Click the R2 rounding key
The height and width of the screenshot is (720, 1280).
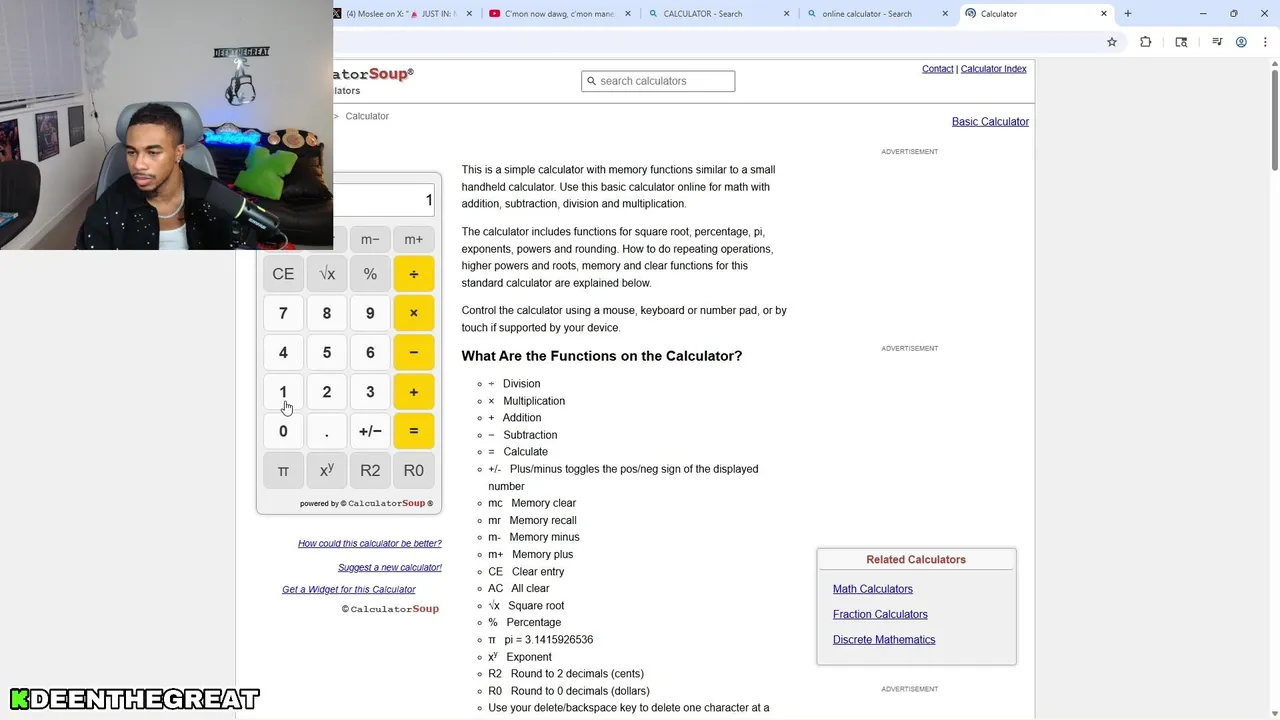point(370,470)
